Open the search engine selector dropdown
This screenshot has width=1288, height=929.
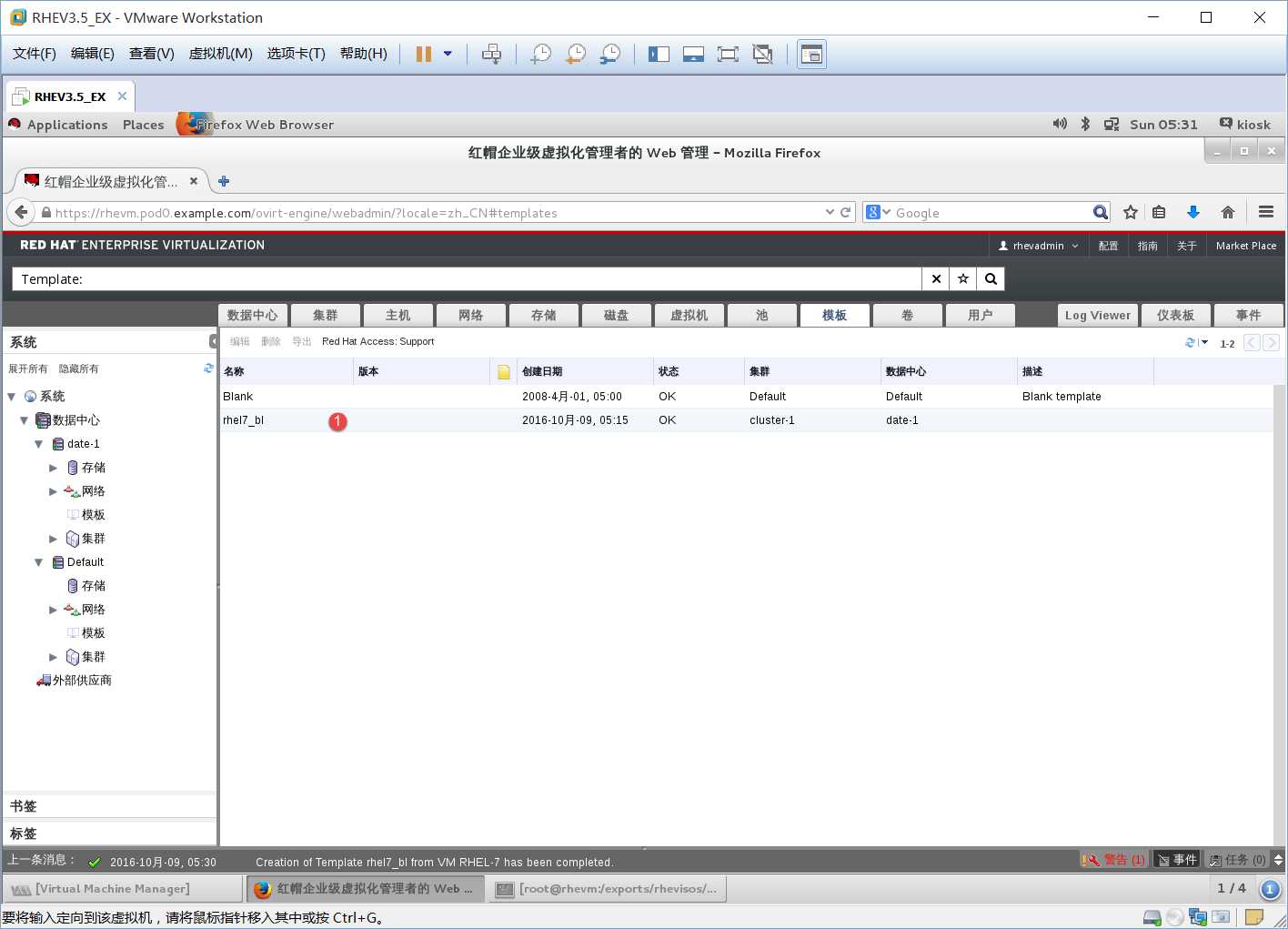(879, 212)
